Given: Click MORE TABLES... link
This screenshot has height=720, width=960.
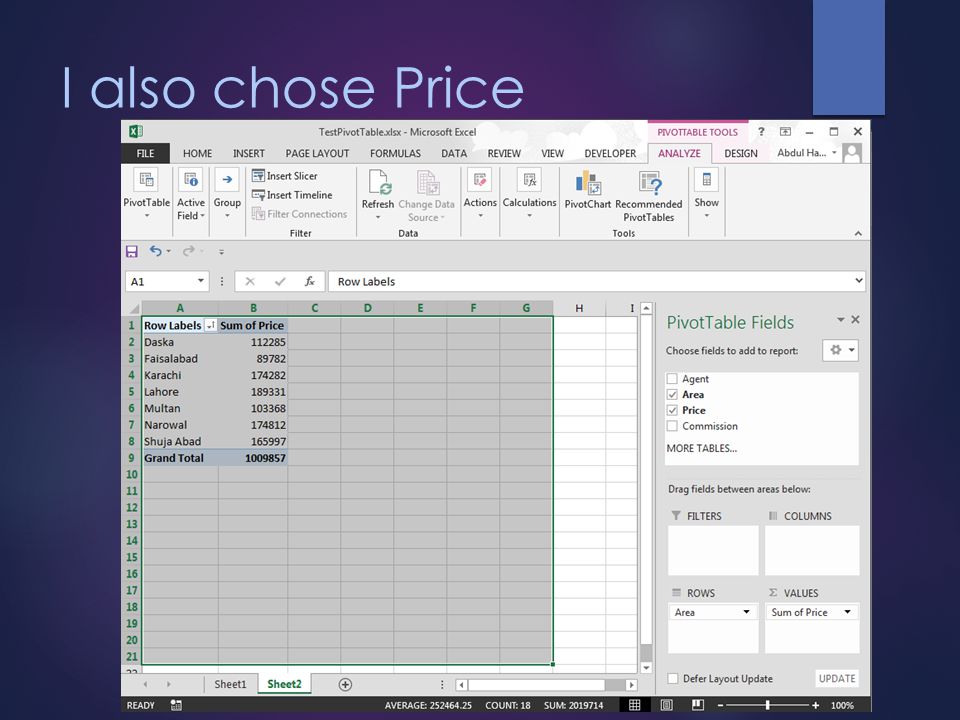Looking at the screenshot, I should 702,448.
